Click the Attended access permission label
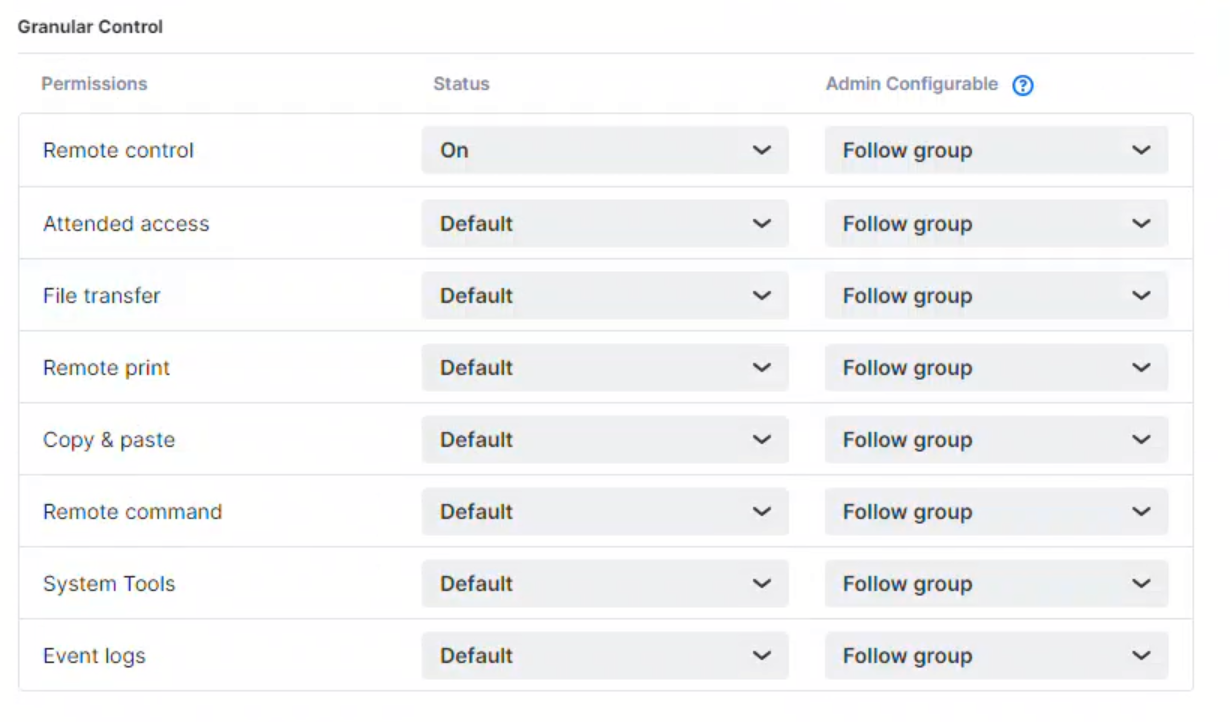The height and width of the screenshot is (722, 1230). point(126,224)
